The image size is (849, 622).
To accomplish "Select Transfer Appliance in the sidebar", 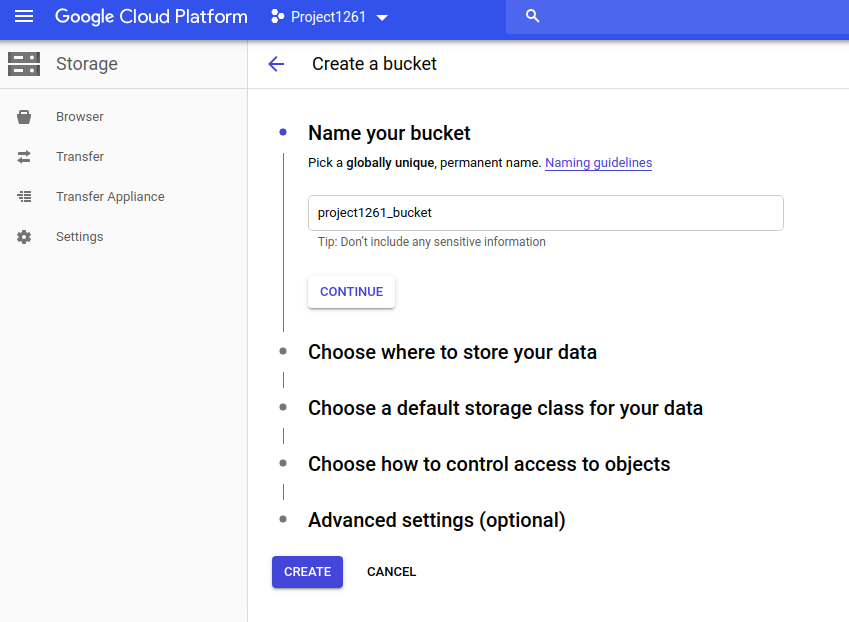I will tap(110, 197).
